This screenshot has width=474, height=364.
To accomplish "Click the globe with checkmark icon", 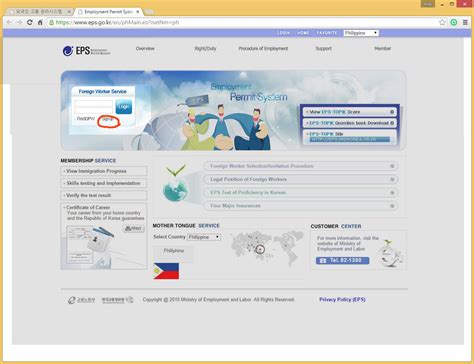I will pos(176,184).
